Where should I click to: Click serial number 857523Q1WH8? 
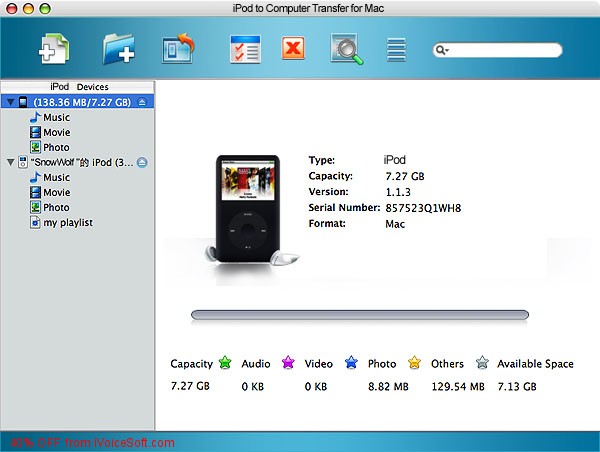pyautogui.click(x=423, y=208)
